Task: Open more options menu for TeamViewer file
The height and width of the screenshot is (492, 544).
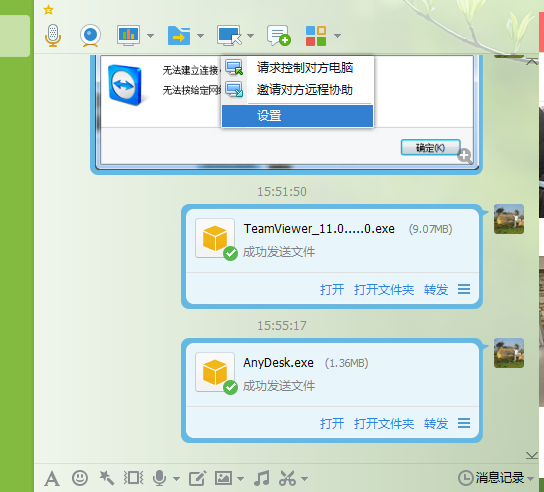Action: pyautogui.click(x=464, y=289)
